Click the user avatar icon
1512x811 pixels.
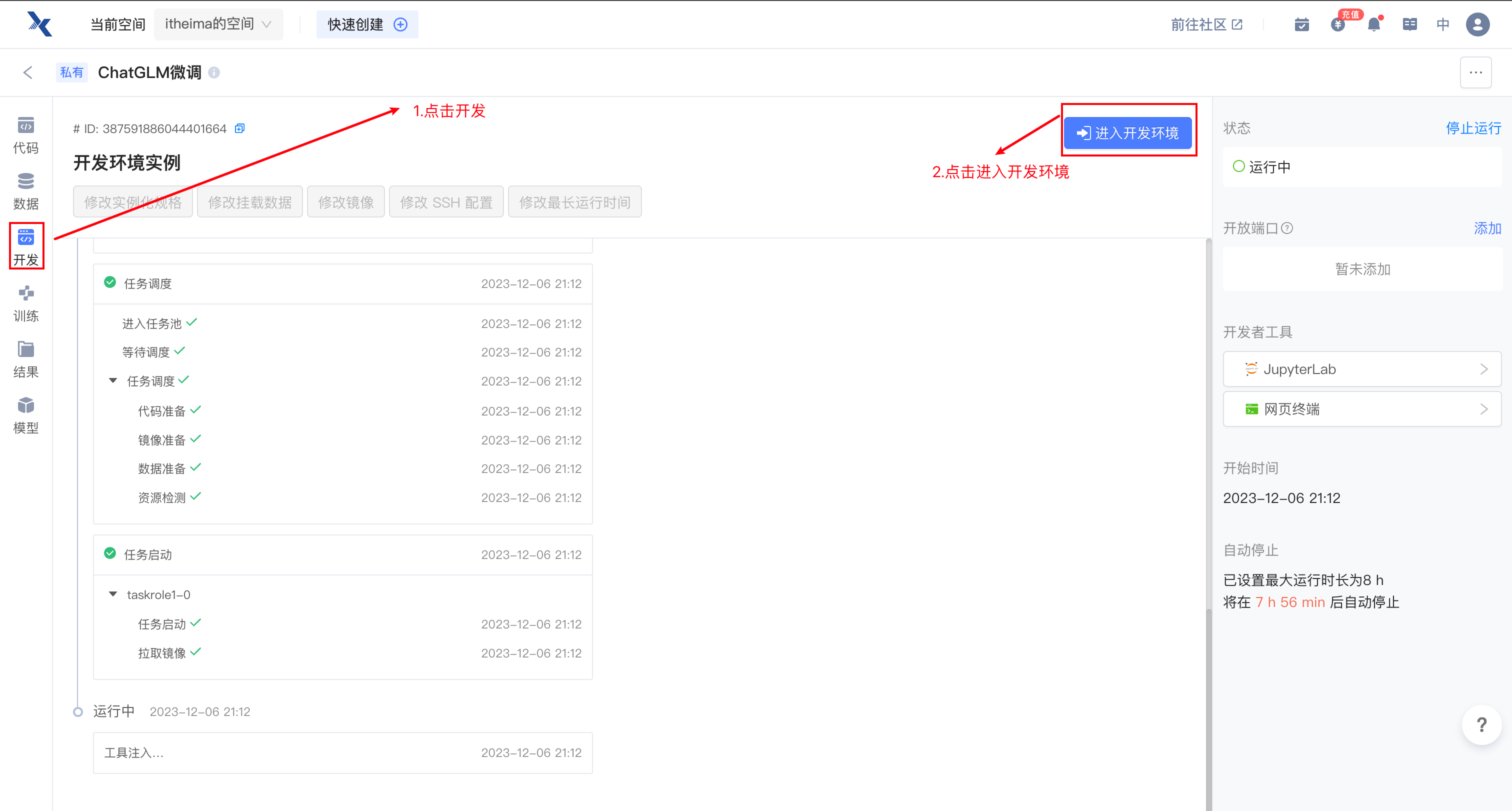[1477, 24]
